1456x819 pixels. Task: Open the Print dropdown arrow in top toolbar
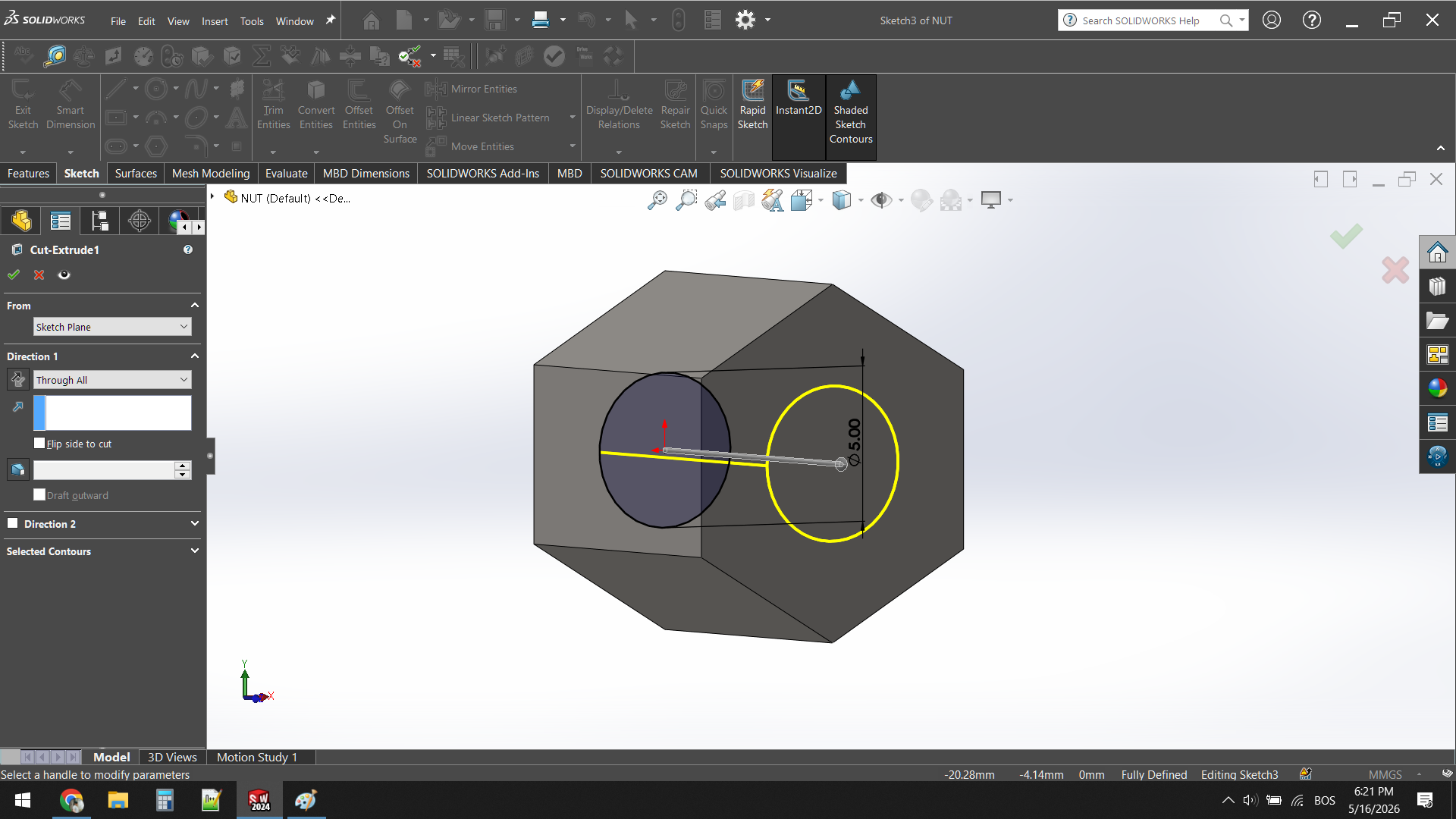click(563, 20)
